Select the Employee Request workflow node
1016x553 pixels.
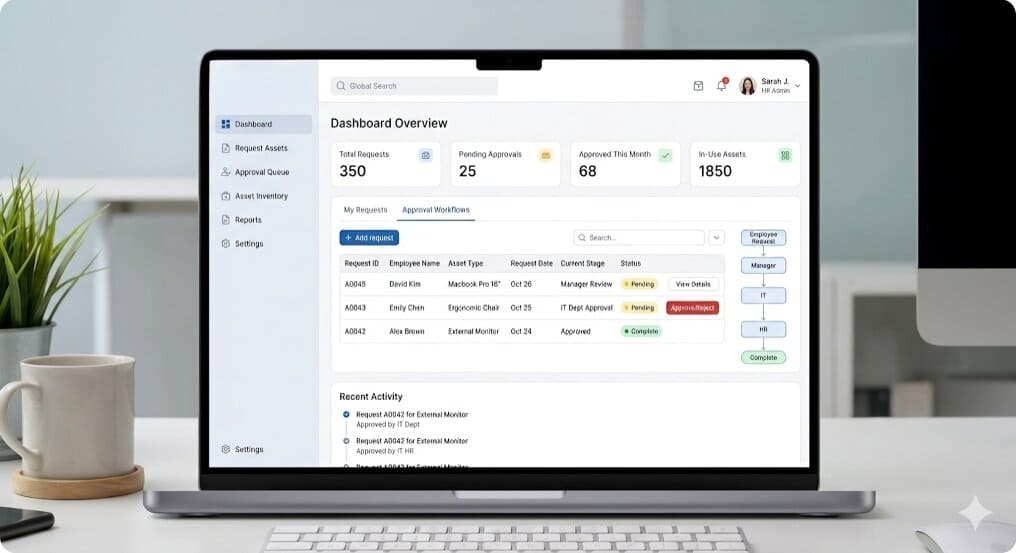click(763, 238)
